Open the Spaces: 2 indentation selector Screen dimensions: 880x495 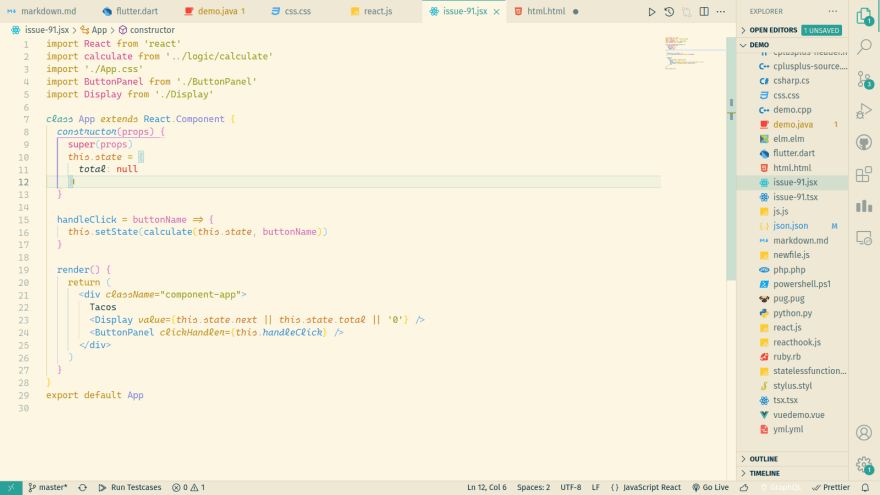point(533,488)
